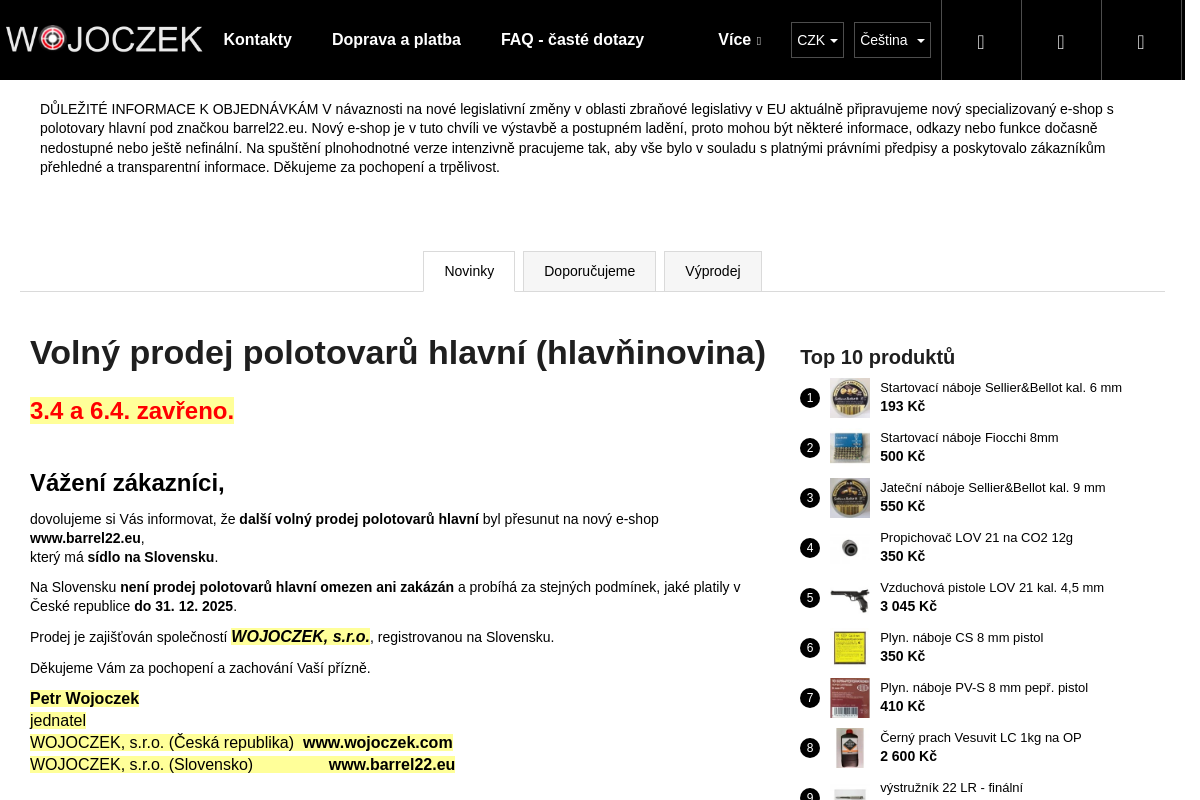Click the Vzduchová pistole LOV 21 image

849,598
